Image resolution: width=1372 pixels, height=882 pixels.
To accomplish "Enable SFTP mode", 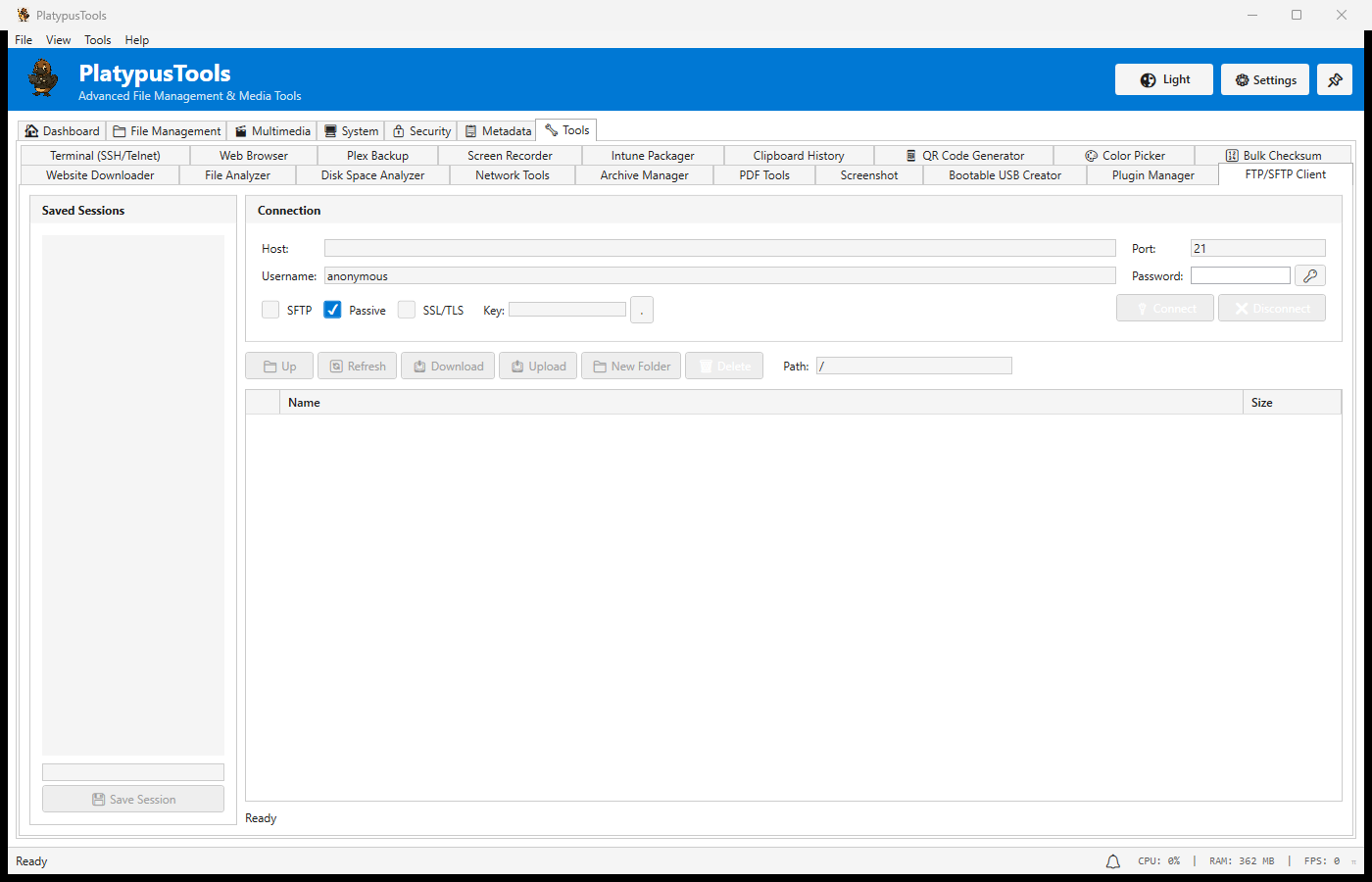I will [x=270, y=310].
